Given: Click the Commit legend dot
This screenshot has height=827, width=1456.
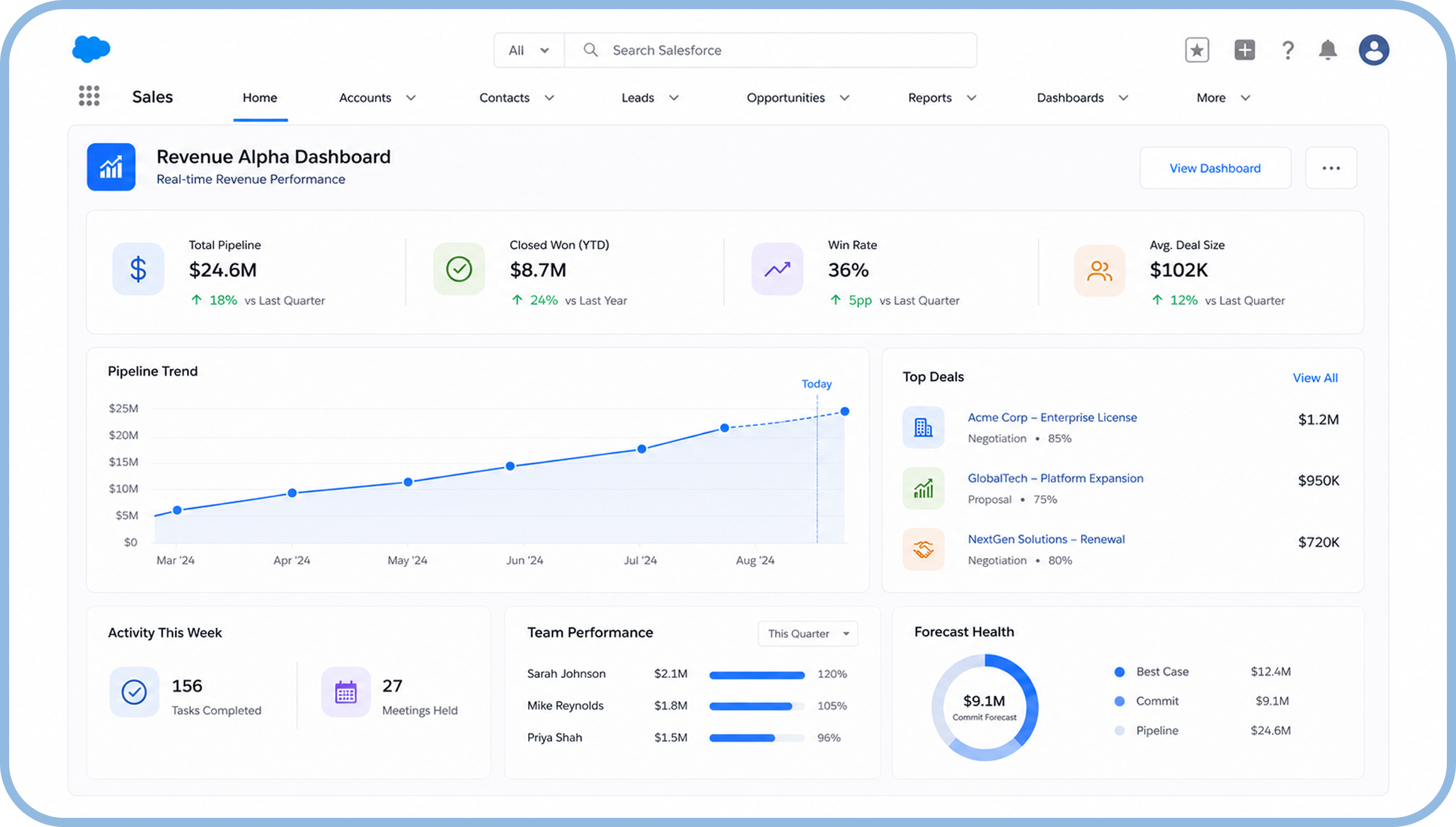Looking at the screenshot, I should (1119, 701).
